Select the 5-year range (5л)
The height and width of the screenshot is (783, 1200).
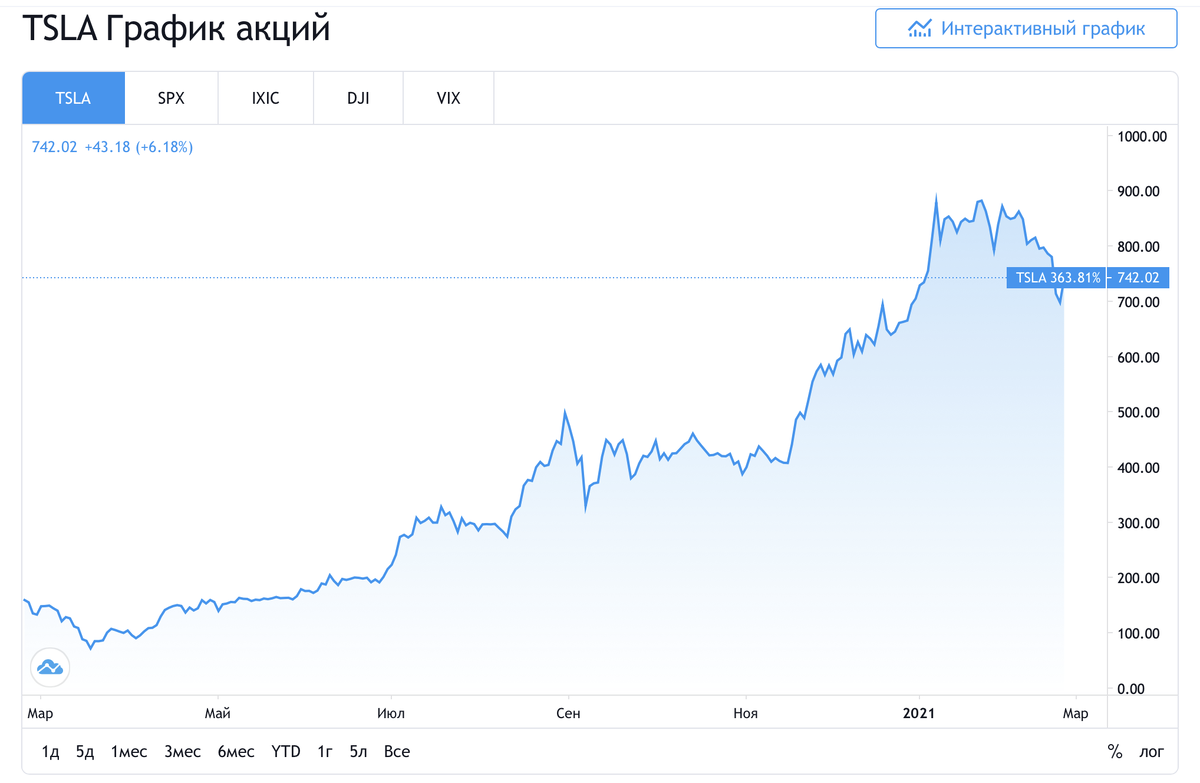[x=358, y=750]
